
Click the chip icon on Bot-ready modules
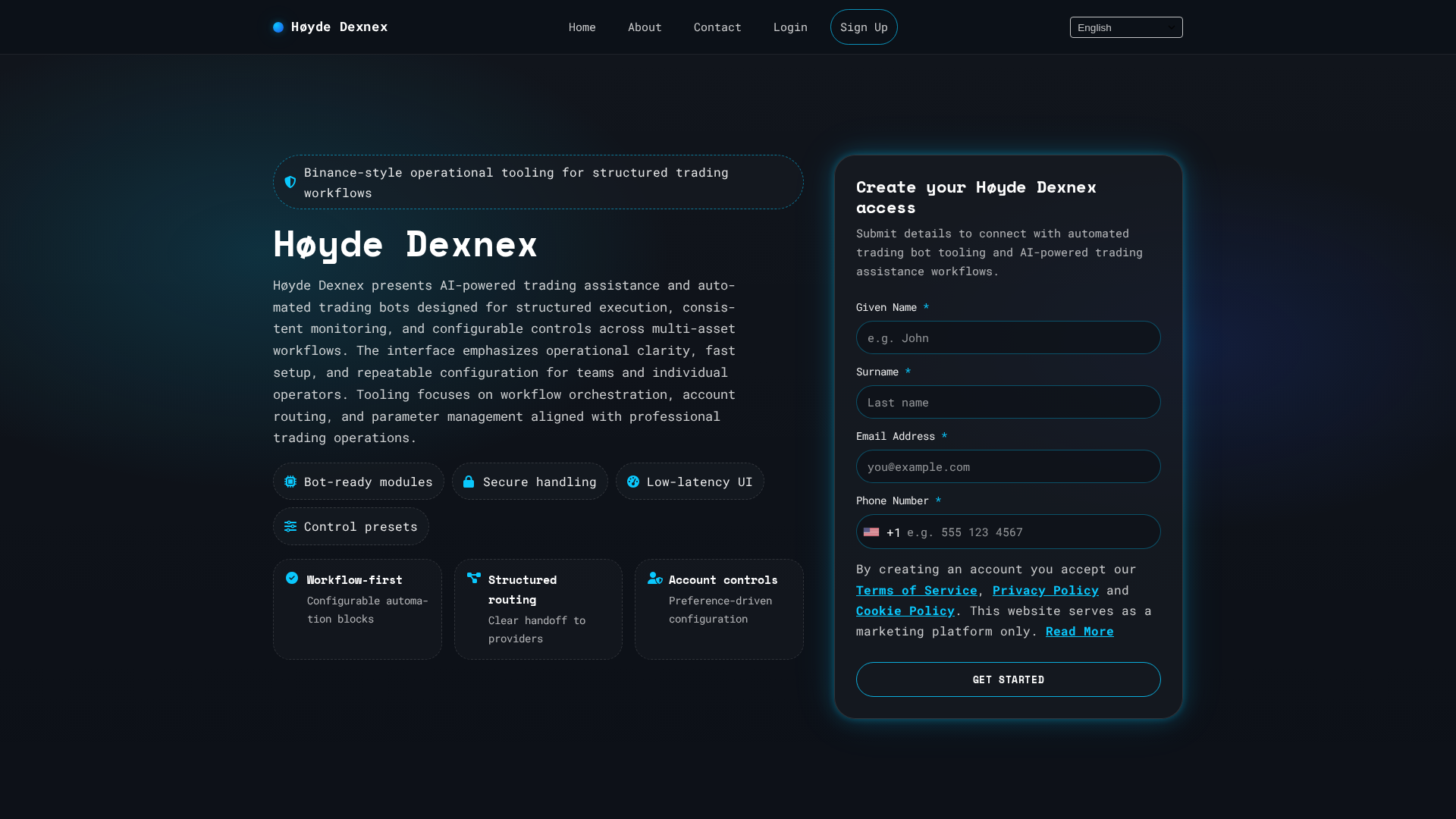290,482
